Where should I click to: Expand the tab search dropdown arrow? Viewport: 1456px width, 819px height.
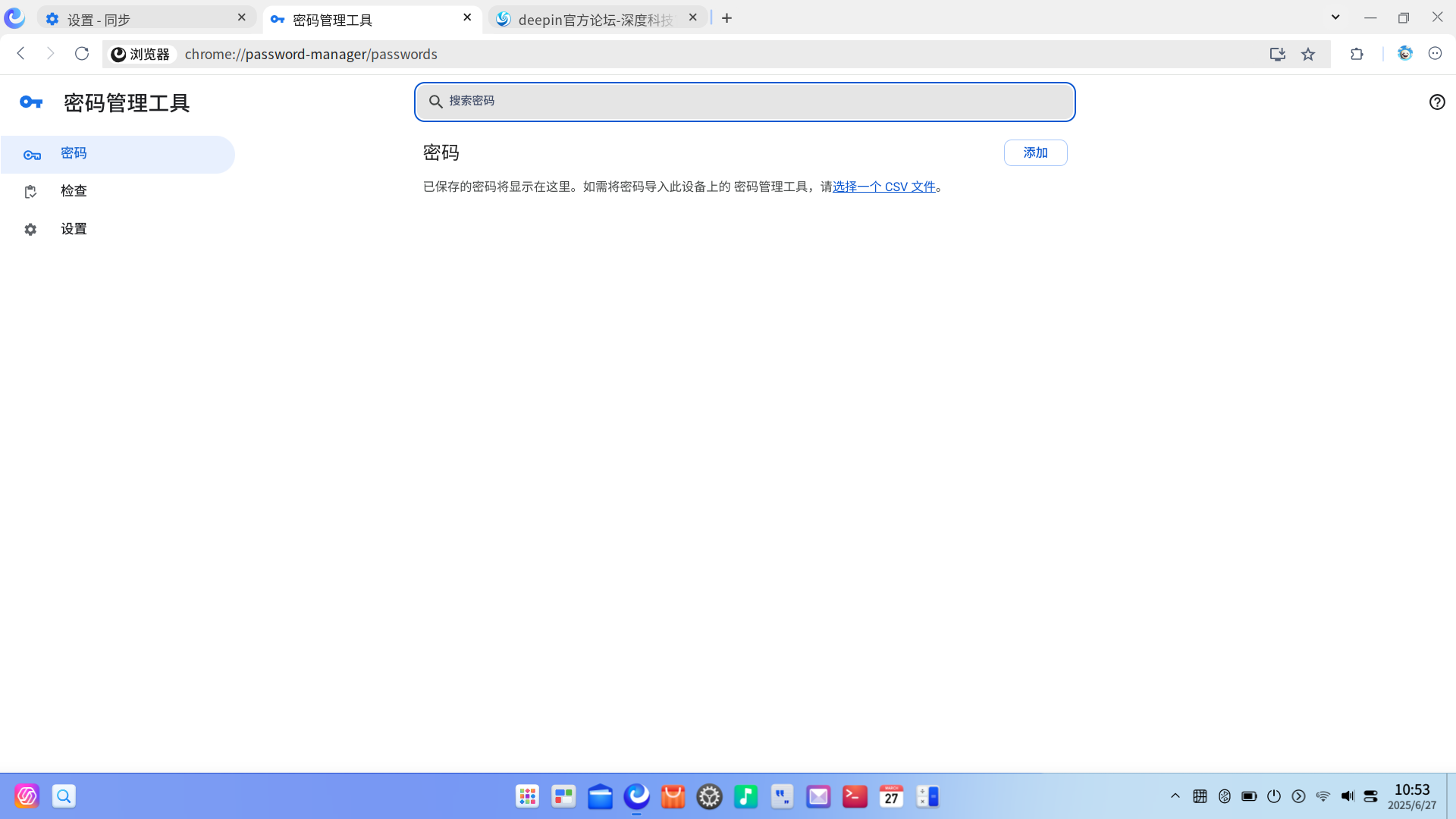(1335, 17)
